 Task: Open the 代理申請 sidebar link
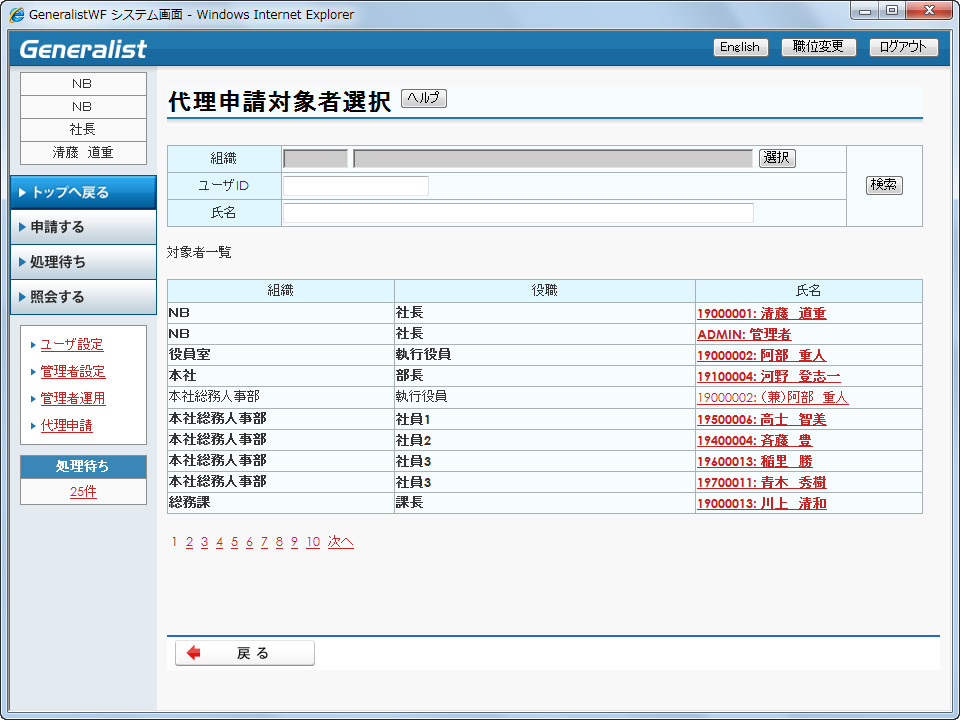tap(66, 426)
